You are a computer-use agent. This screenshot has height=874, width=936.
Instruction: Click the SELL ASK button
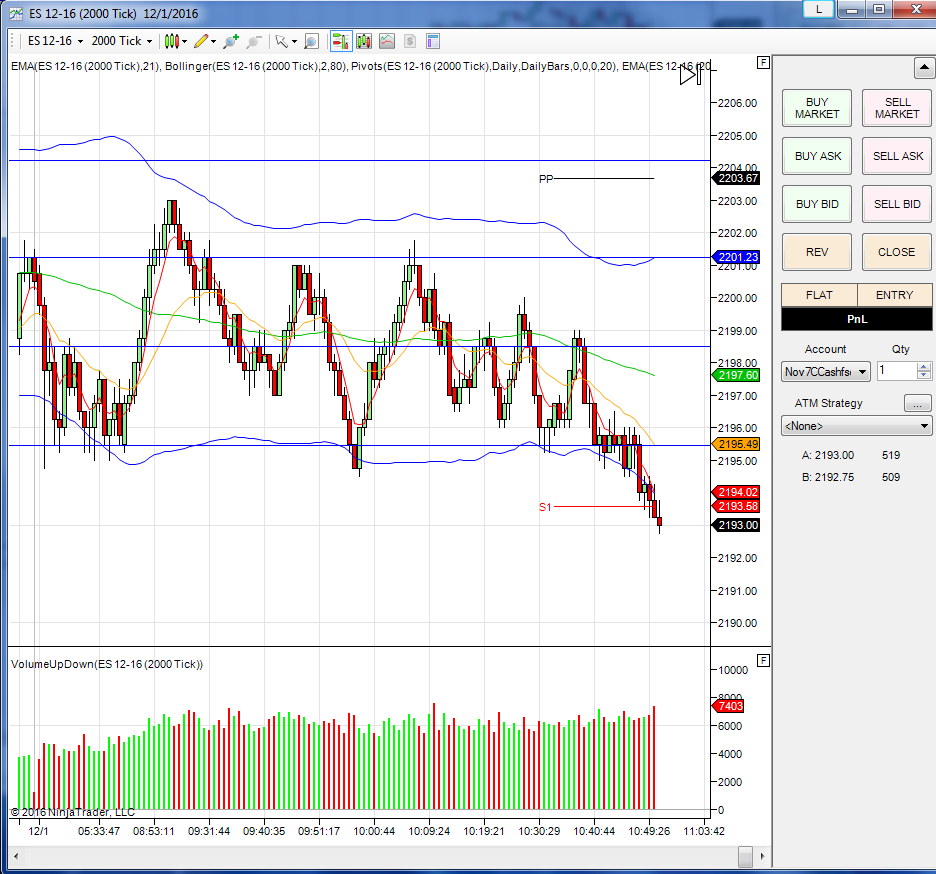[x=897, y=156]
